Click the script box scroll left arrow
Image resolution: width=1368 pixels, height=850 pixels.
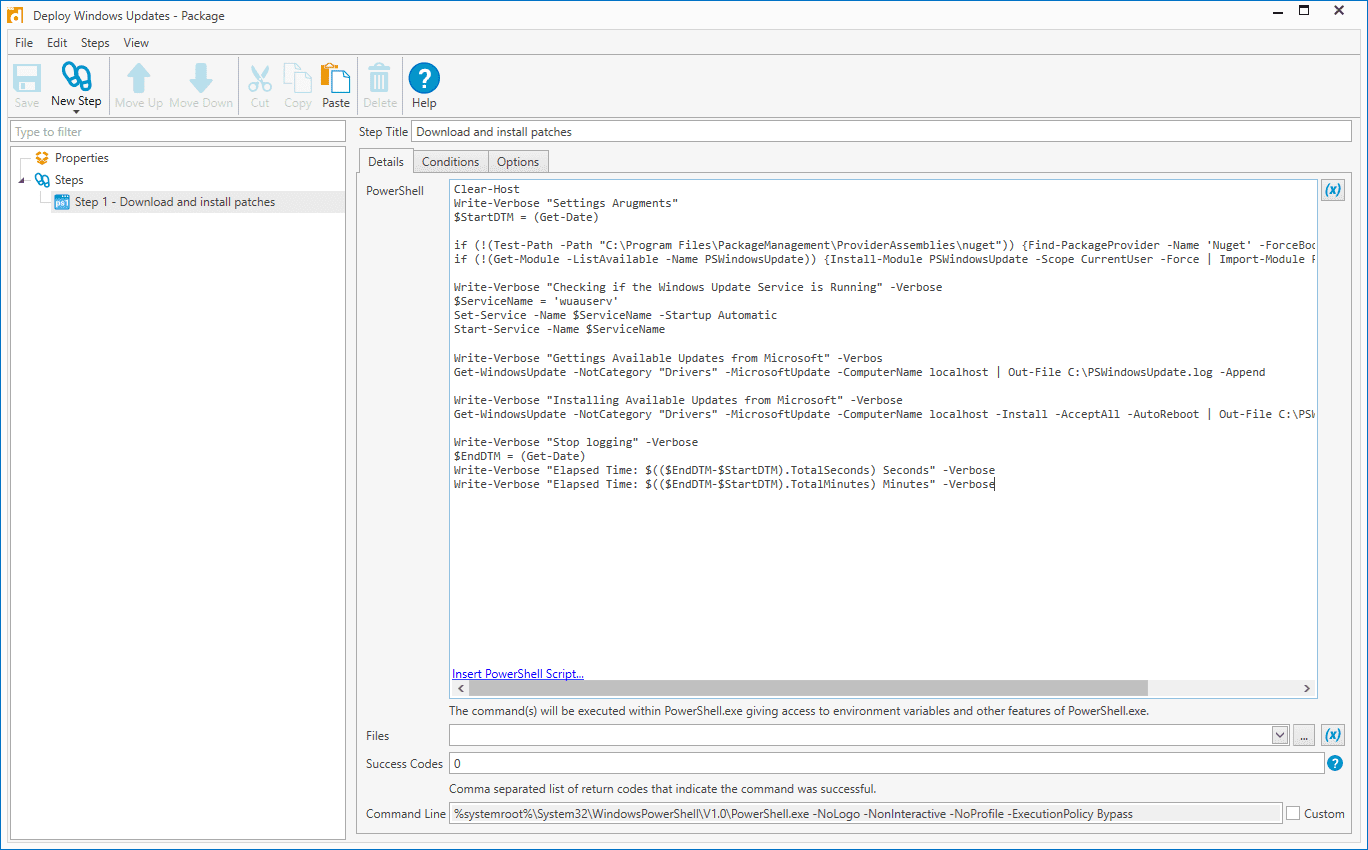click(x=460, y=688)
